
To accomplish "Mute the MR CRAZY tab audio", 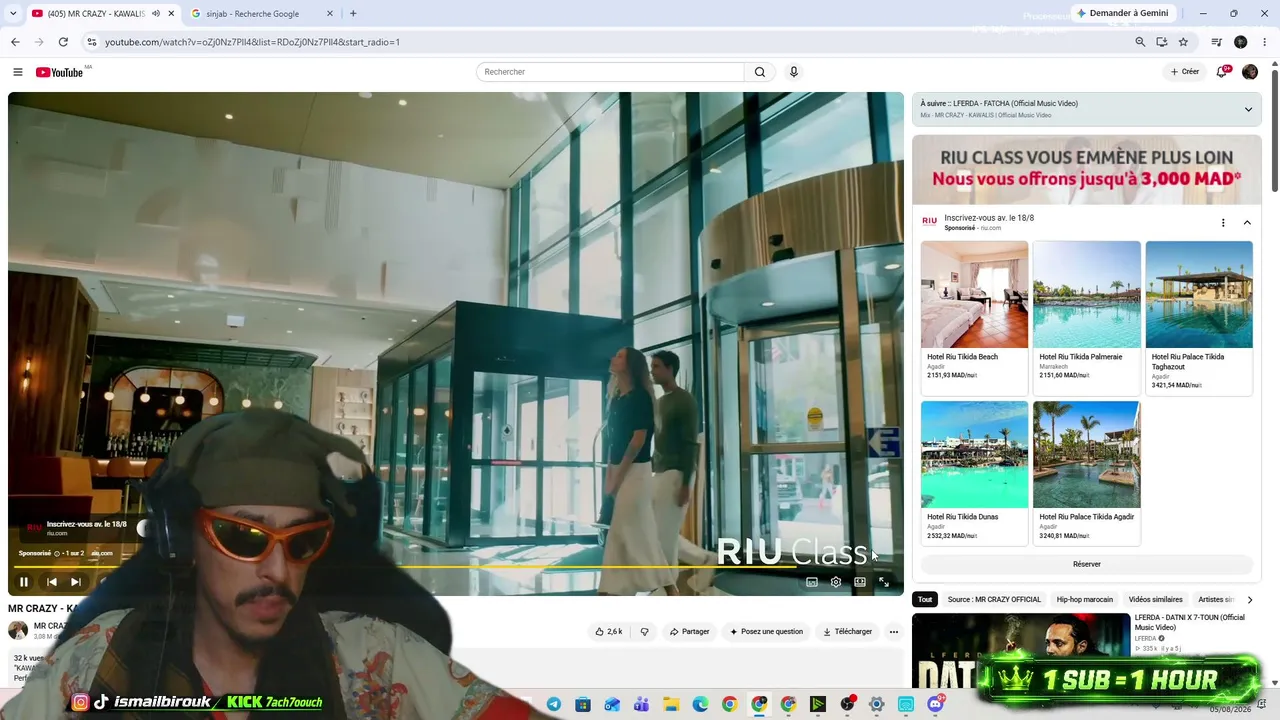I will 155,14.
